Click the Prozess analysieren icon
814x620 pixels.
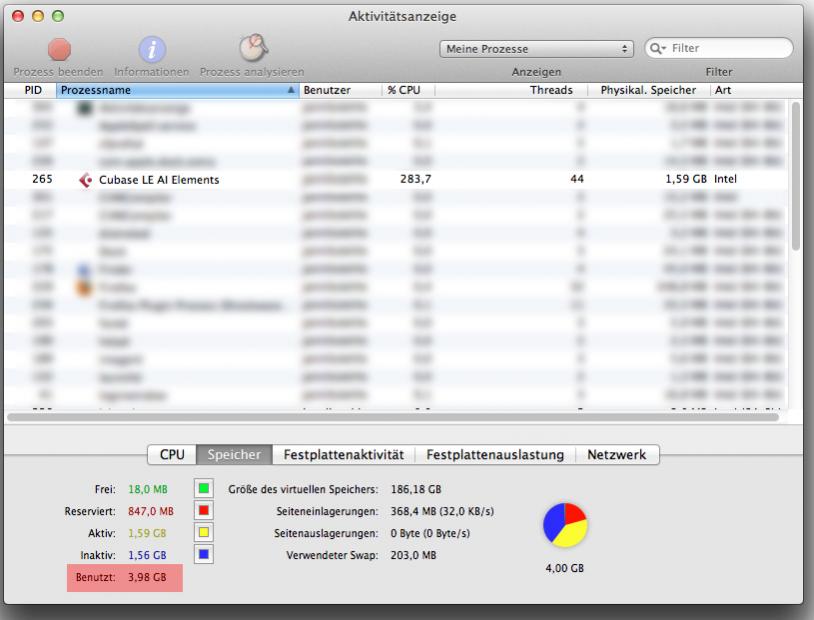click(251, 49)
